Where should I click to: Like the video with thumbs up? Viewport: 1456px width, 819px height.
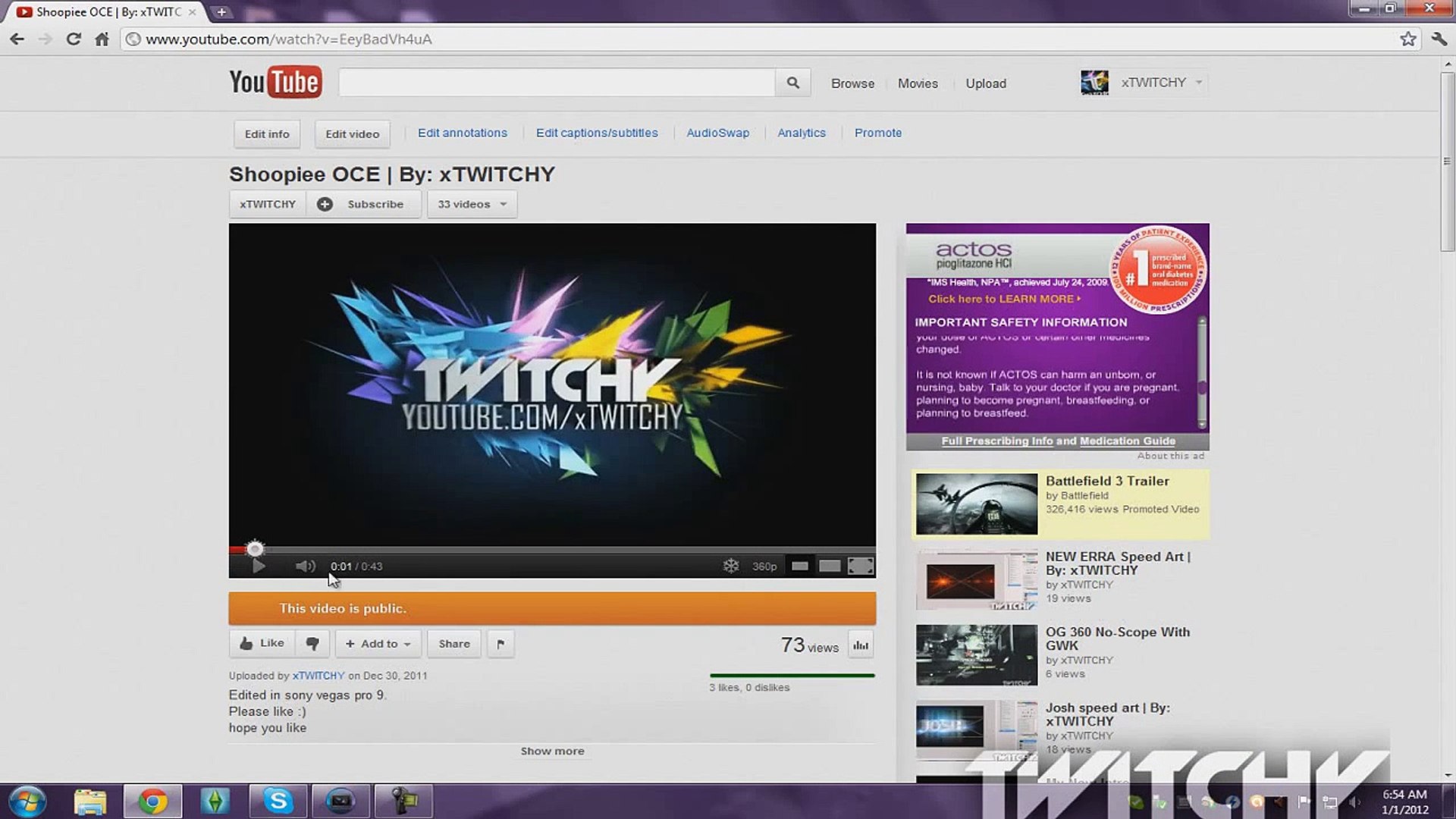pos(262,643)
